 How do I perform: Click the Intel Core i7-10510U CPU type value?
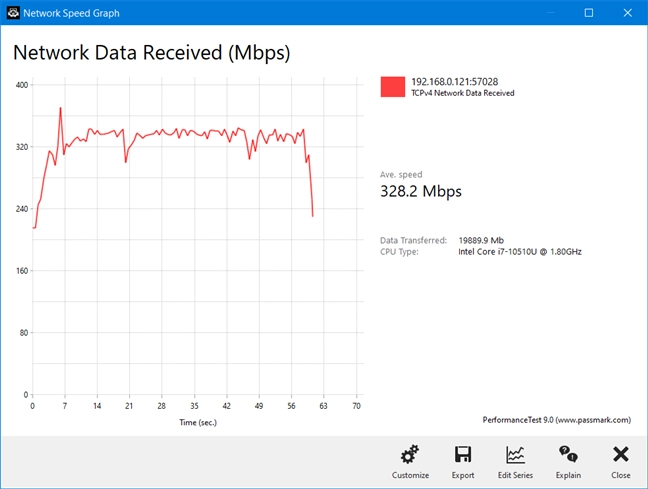[520, 252]
